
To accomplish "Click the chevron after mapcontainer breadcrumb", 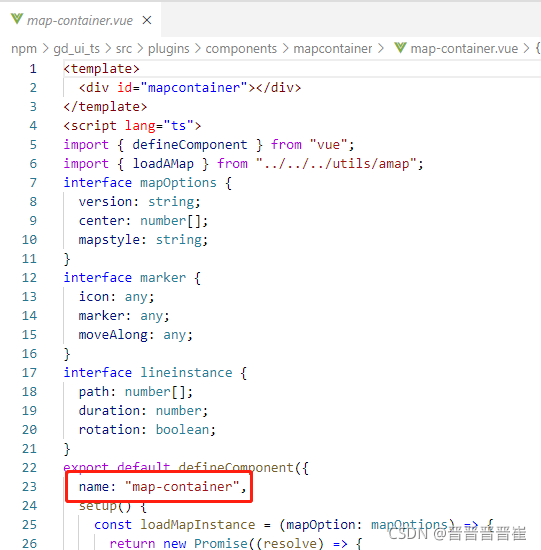I will click(381, 48).
